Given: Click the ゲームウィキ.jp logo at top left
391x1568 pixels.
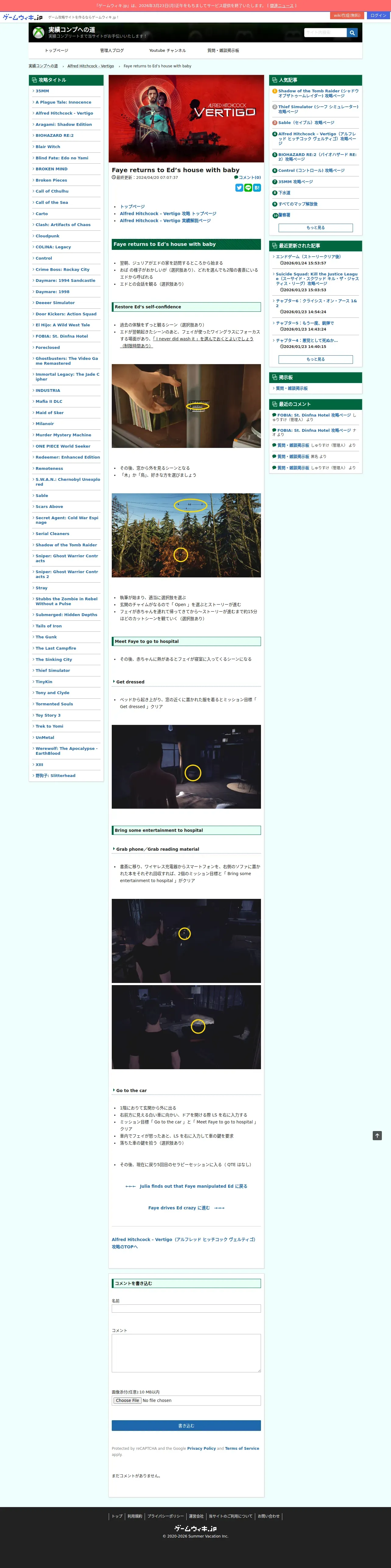Looking at the screenshot, I should (x=23, y=17).
